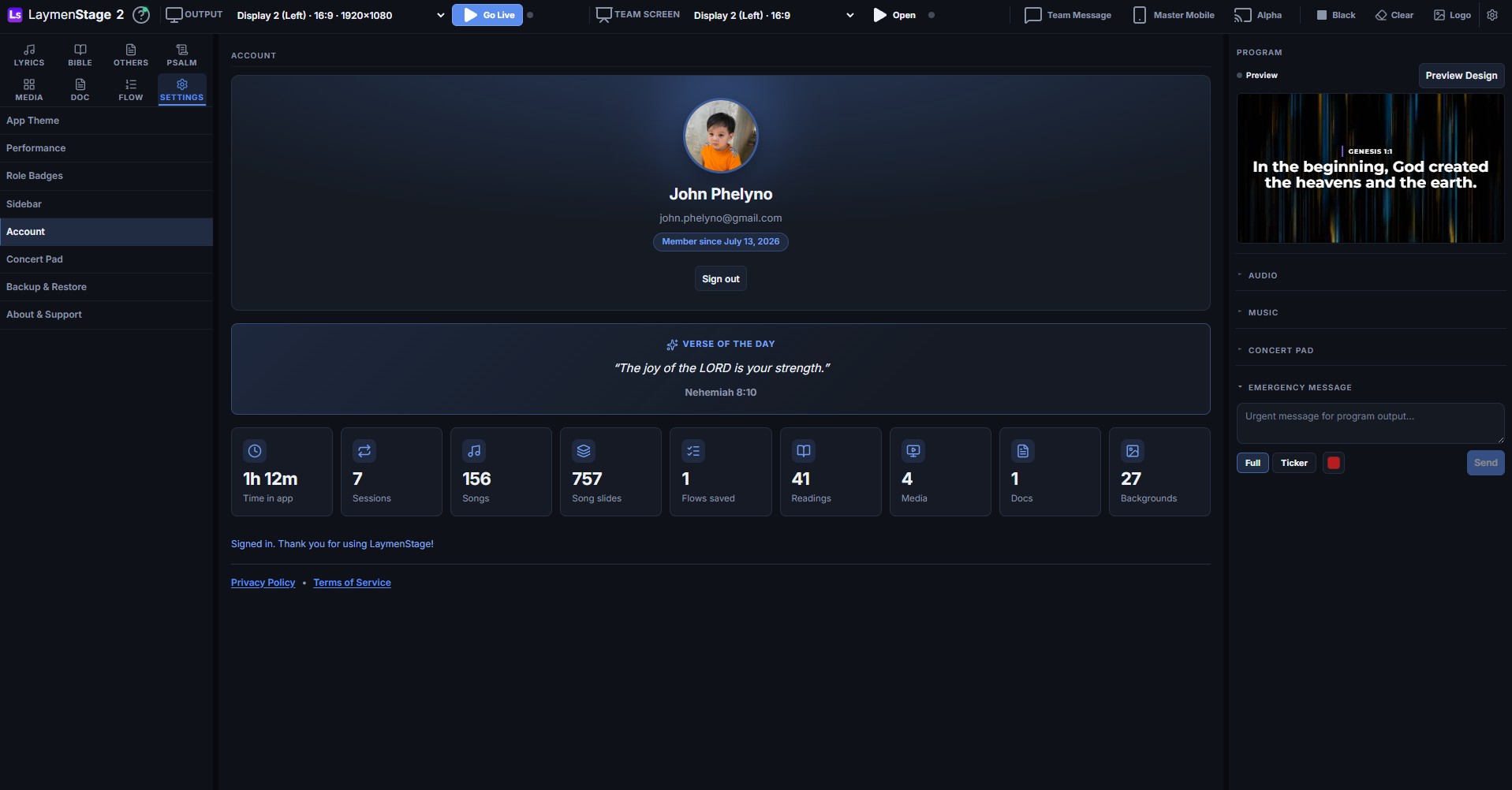Screen dimensions: 1512x790
Task: Click the john.phelyno@gmail.com email text
Action: tap(721, 218)
